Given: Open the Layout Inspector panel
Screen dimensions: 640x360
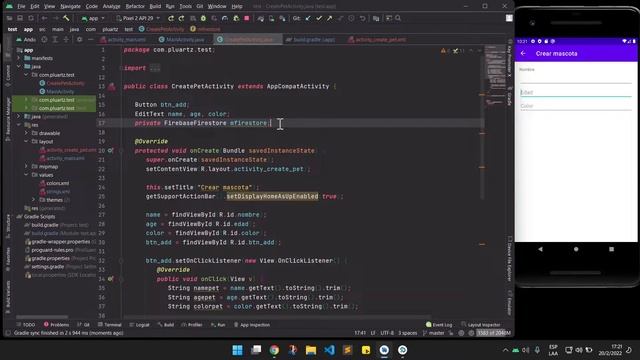Looking at the screenshot, I should pos(481,325).
